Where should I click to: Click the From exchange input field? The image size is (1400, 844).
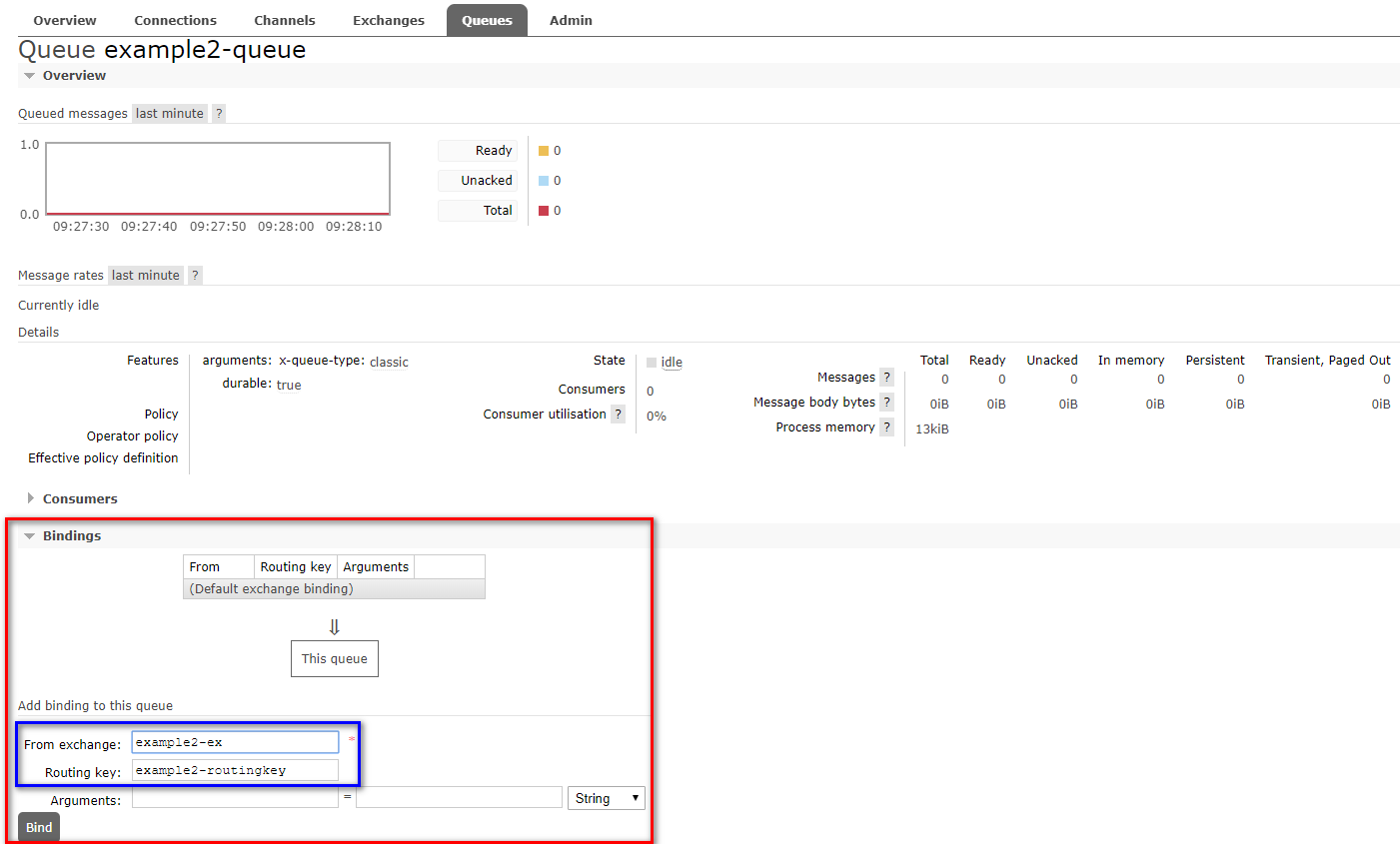[235, 742]
